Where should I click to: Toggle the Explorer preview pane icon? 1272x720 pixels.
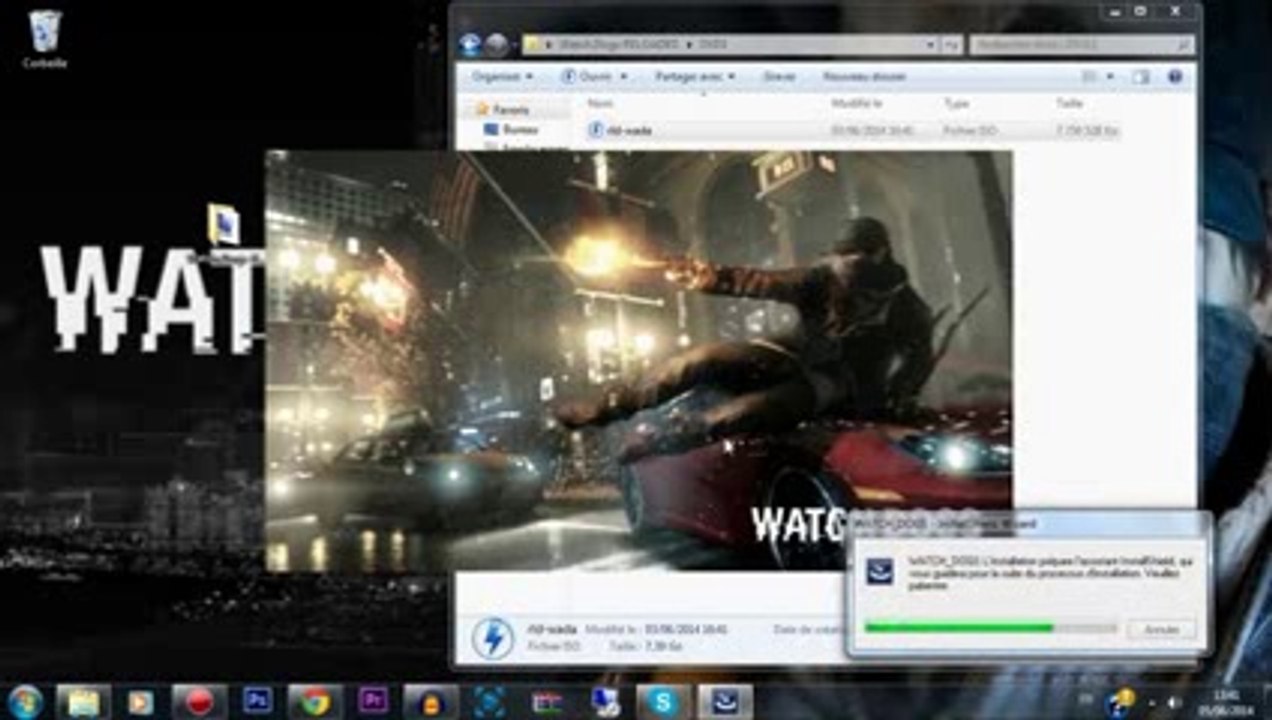pyautogui.click(x=1141, y=76)
